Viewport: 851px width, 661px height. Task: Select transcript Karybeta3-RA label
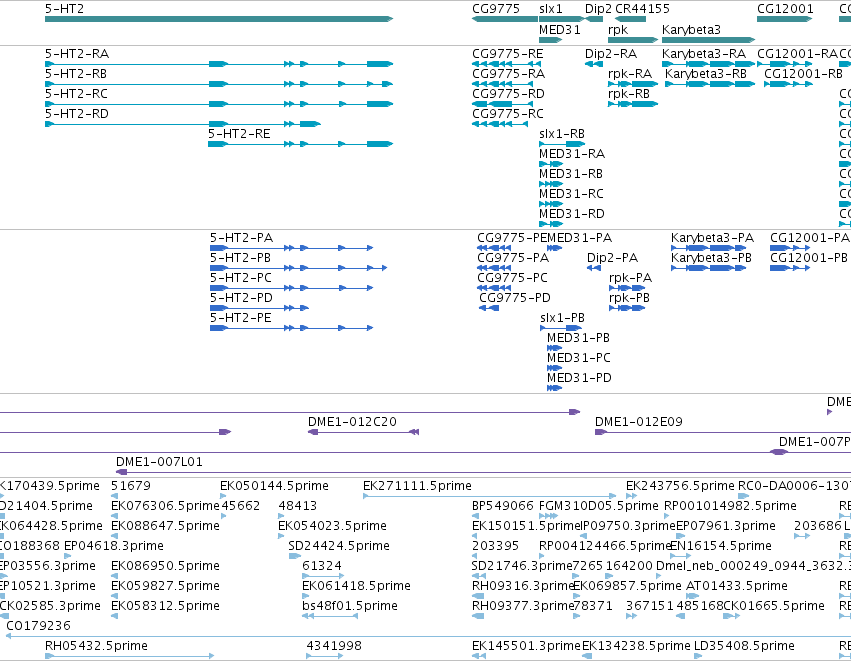(x=704, y=54)
